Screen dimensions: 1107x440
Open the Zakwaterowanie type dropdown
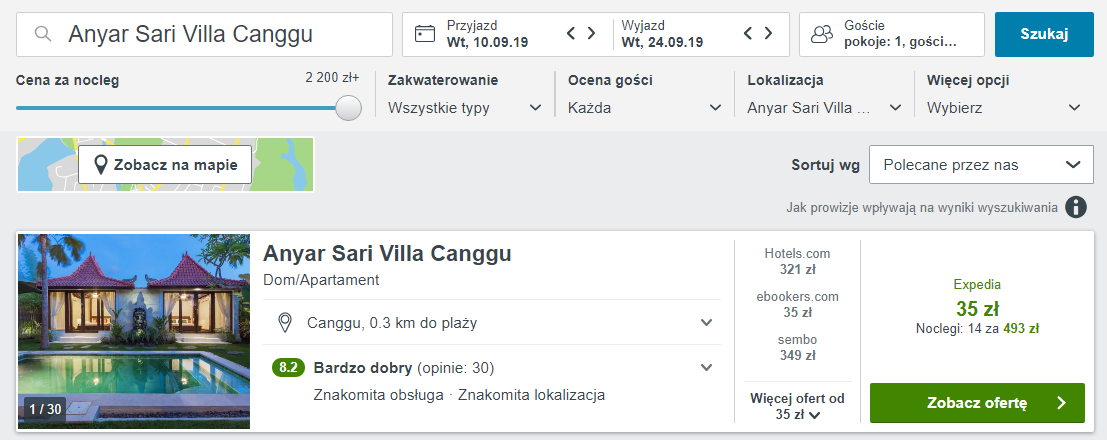[x=465, y=108]
